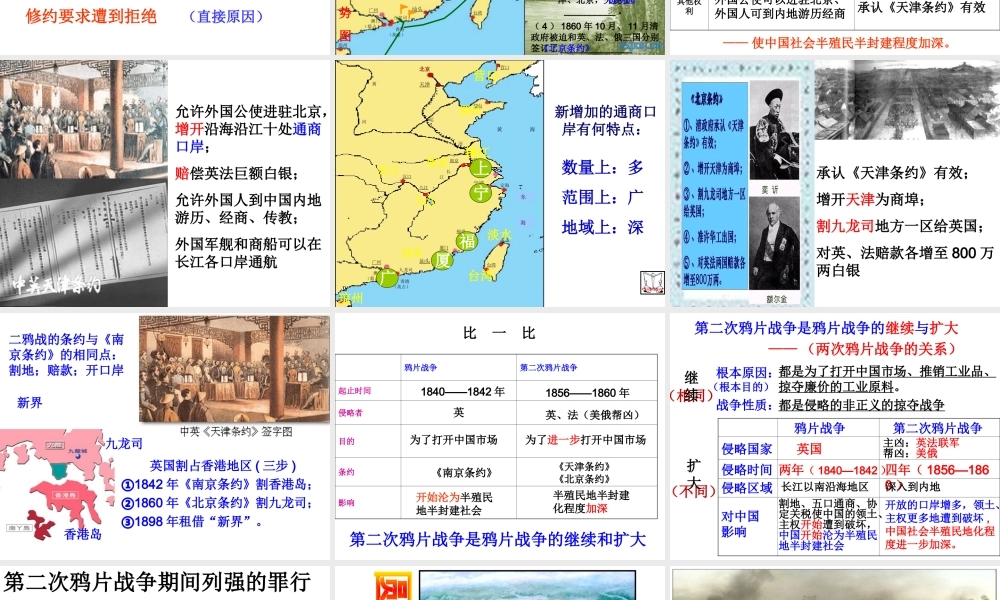Click the 起止时间 row header in 比一比 table
This screenshot has width=1000, height=600.
pyautogui.click(x=355, y=391)
